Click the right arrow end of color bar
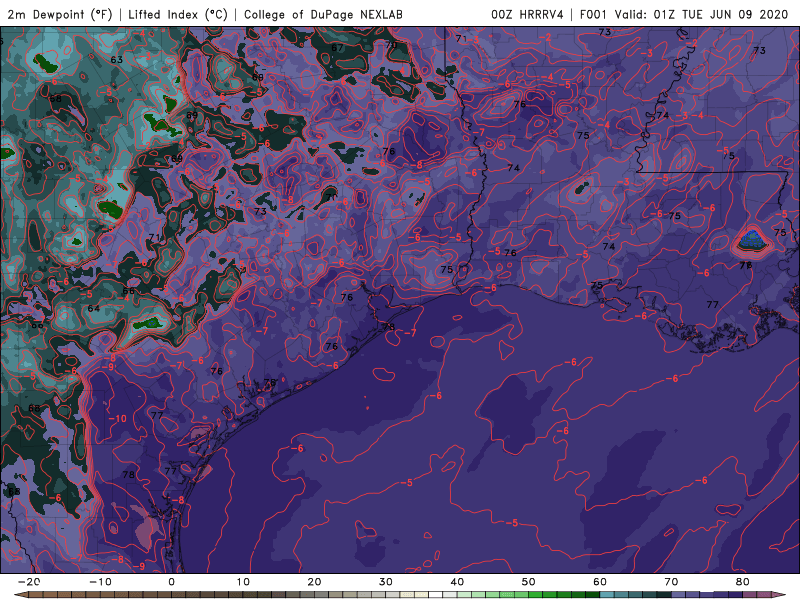Image resolution: width=800 pixels, height=600 pixels. click(x=781, y=595)
